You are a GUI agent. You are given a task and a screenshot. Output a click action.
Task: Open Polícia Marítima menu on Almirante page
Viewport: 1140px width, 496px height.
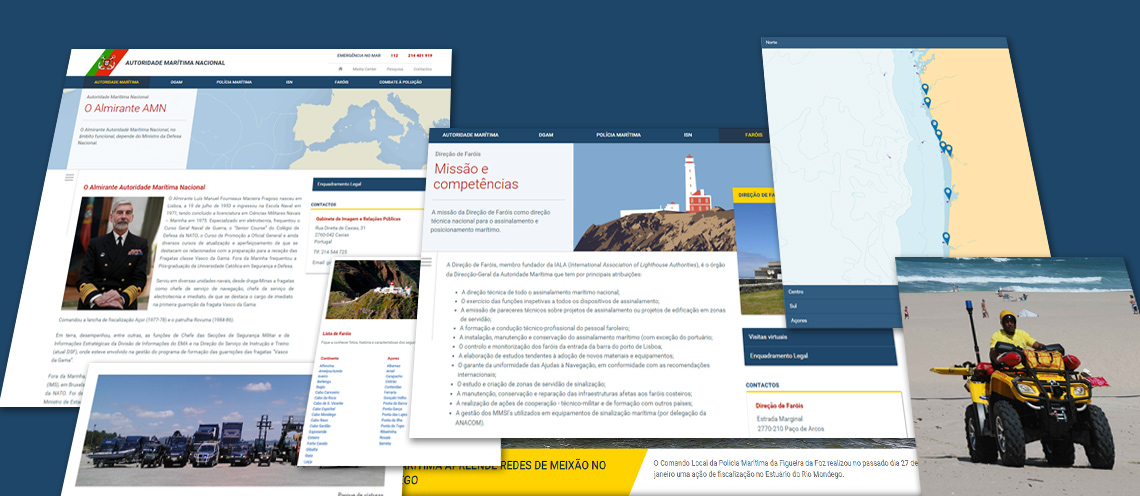tap(234, 82)
